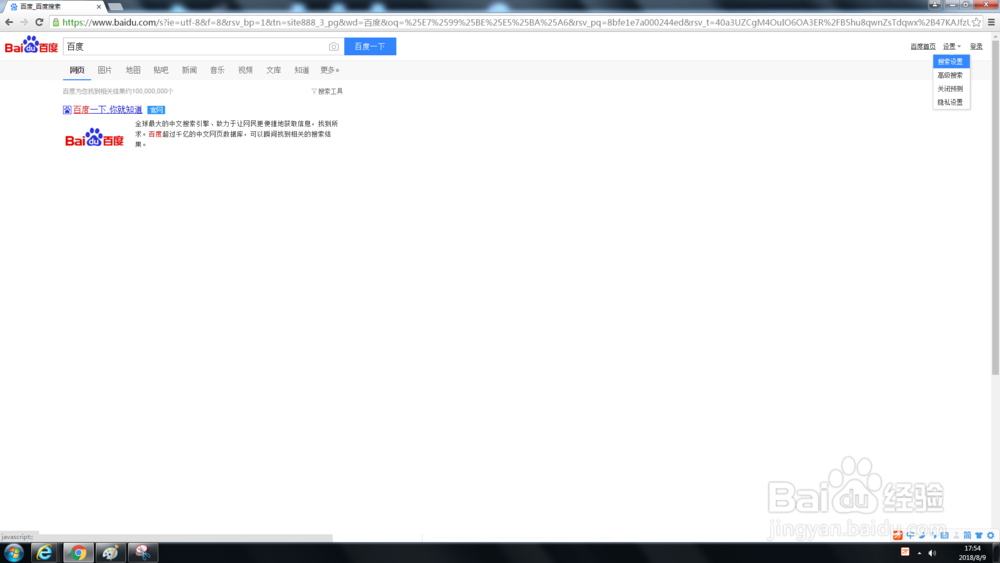
Task: Switch to the 图片 tab
Action: pos(105,70)
